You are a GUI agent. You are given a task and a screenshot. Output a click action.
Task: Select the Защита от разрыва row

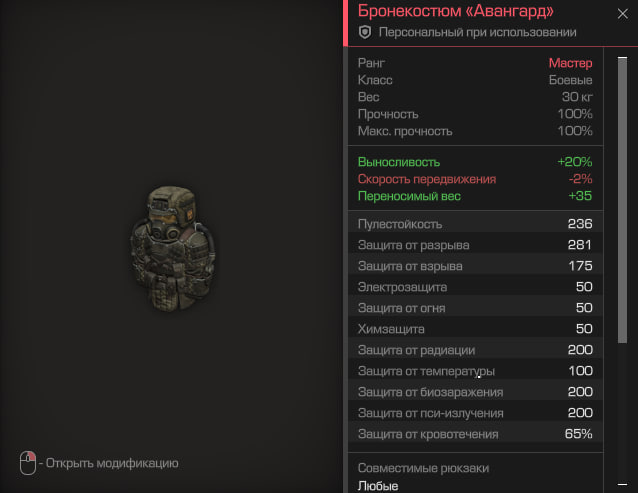475,245
